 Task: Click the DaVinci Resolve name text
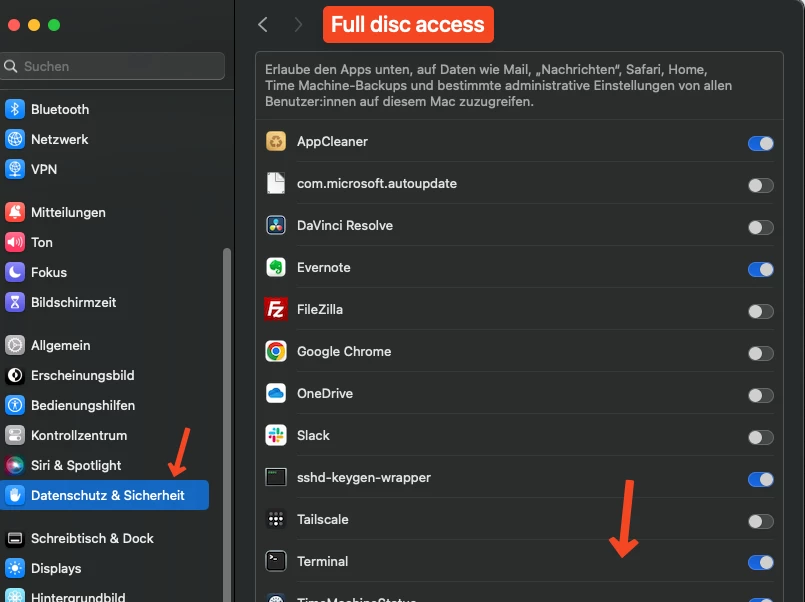(345, 225)
